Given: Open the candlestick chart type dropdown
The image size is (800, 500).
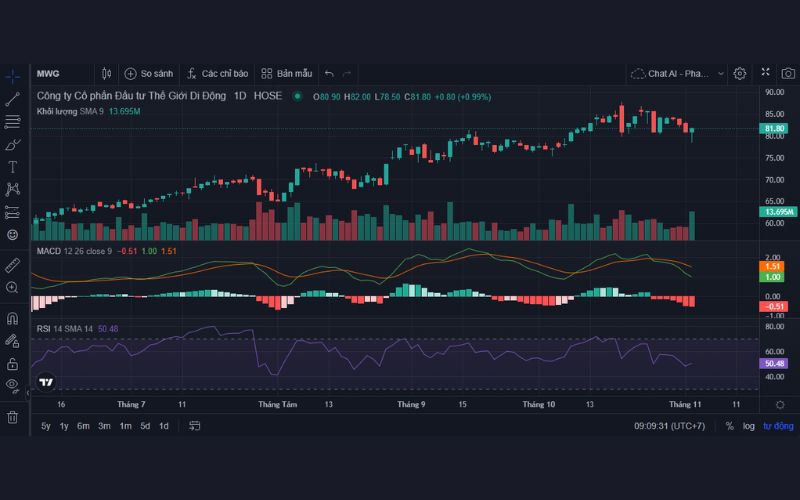Looking at the screenshot, I should click(107, 73).
